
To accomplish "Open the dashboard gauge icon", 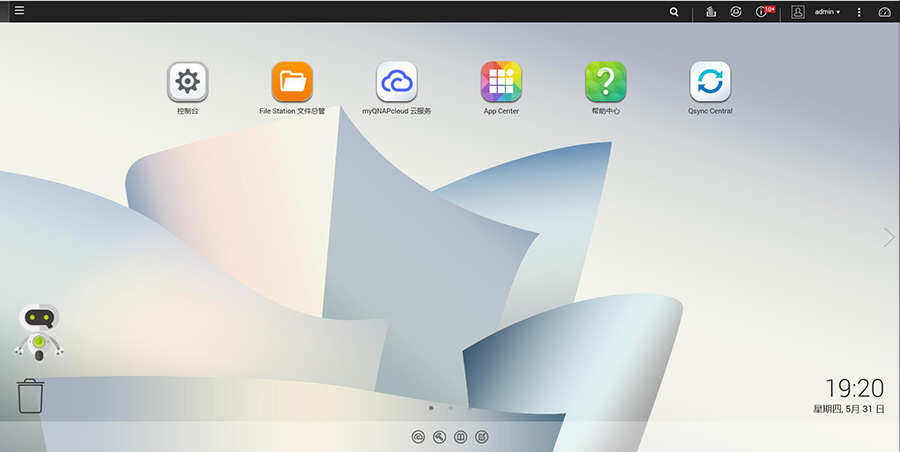I will pyautogui.click(x=884, y=12).
